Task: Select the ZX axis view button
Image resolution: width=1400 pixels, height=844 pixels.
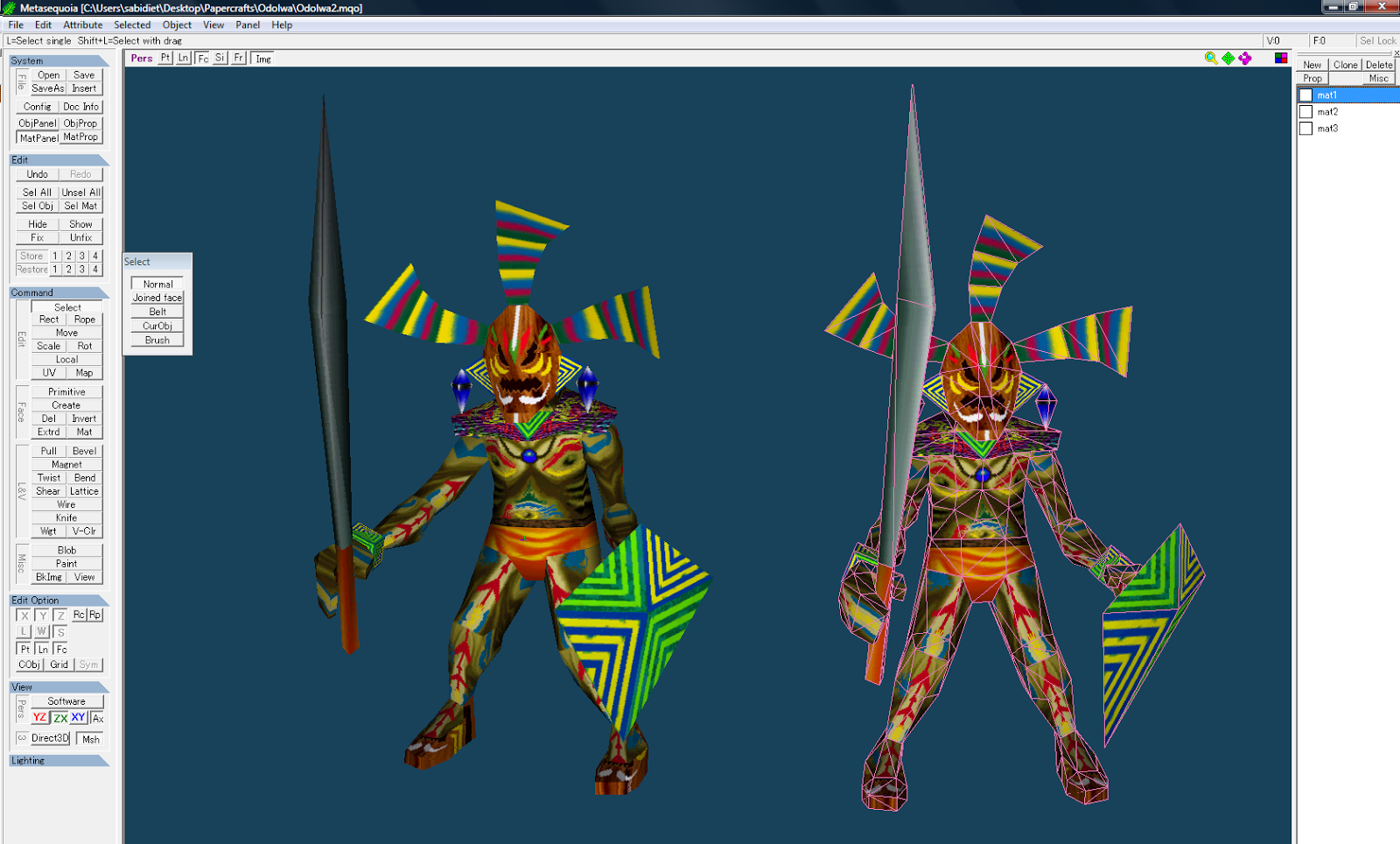Action: tap(59, 718)
